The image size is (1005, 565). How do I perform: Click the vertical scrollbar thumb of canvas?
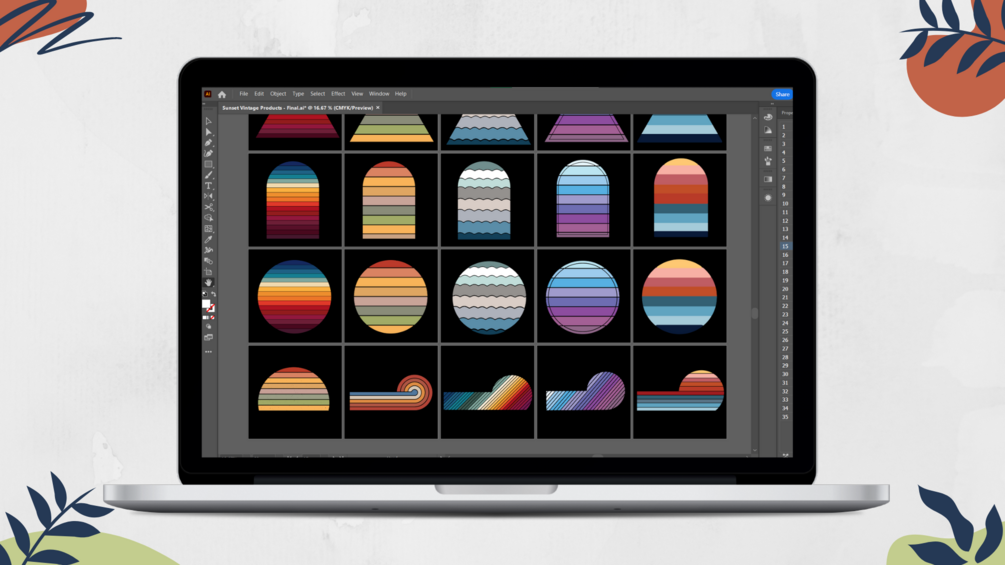click(x=754, y=313)
